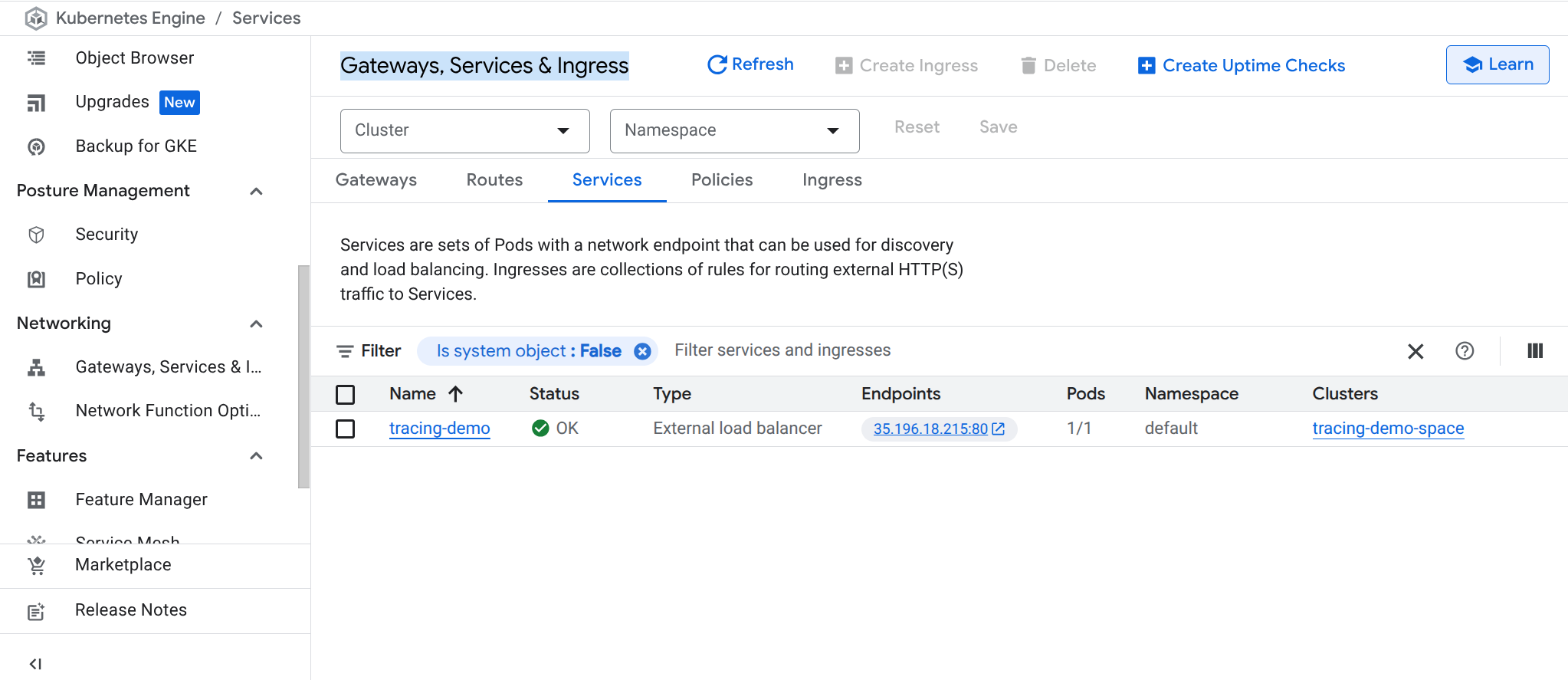Viewport: 1568px width, 680px height.
Task: Open the Cluster dropdown
Action: click(x=465, y=131)
